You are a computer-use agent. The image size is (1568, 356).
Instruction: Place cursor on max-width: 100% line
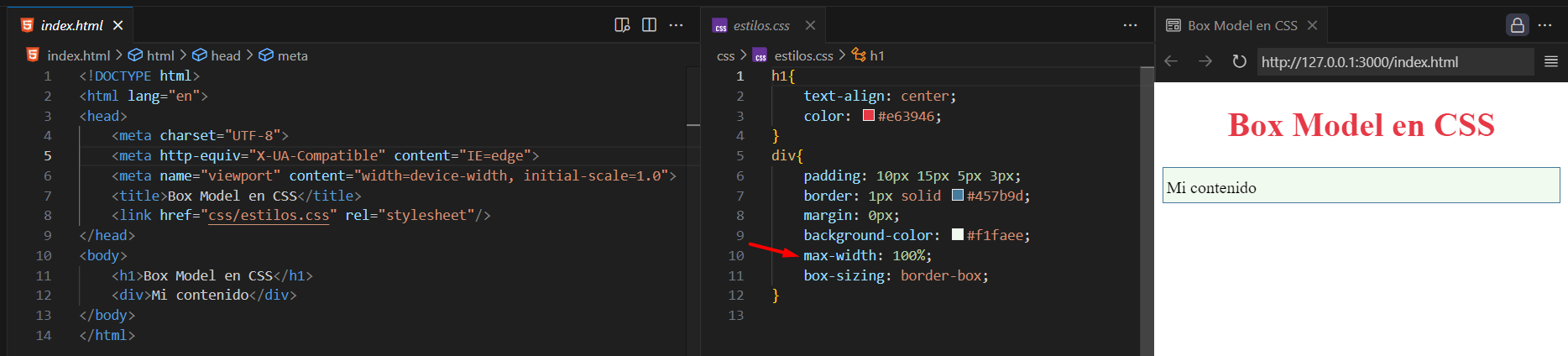[x=867, y=255]
